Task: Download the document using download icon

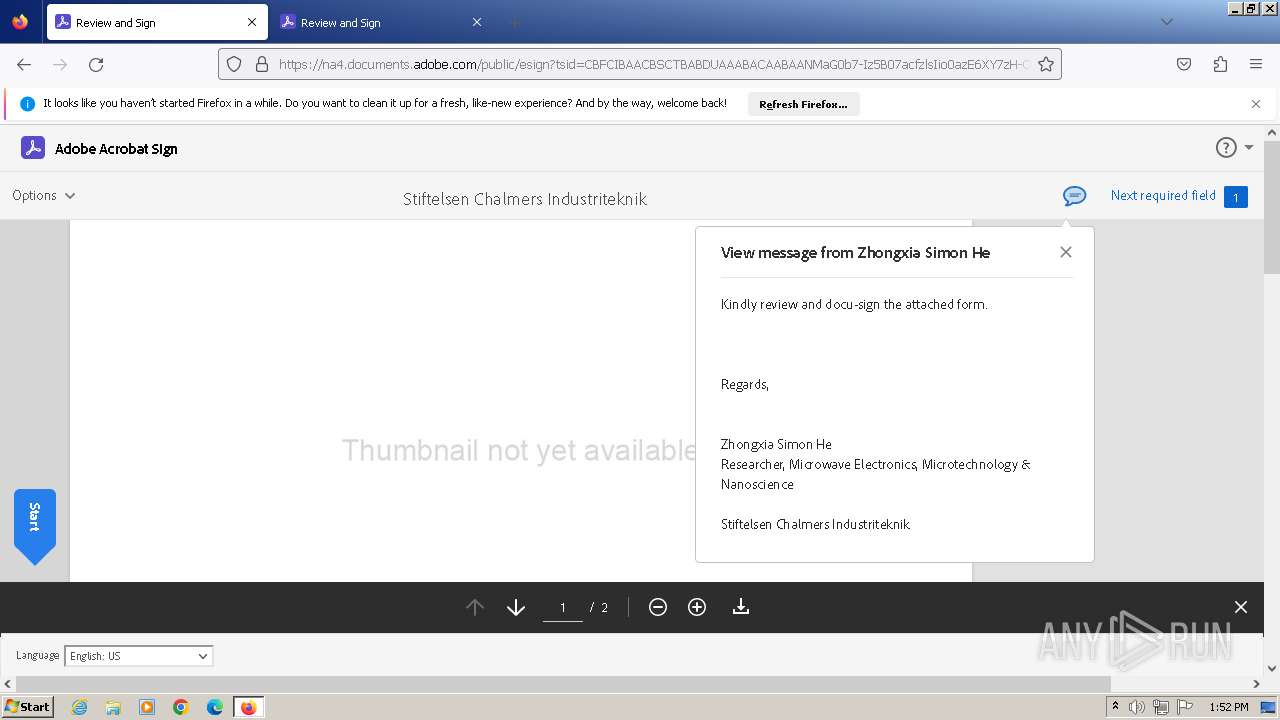Action: point(741,607)
